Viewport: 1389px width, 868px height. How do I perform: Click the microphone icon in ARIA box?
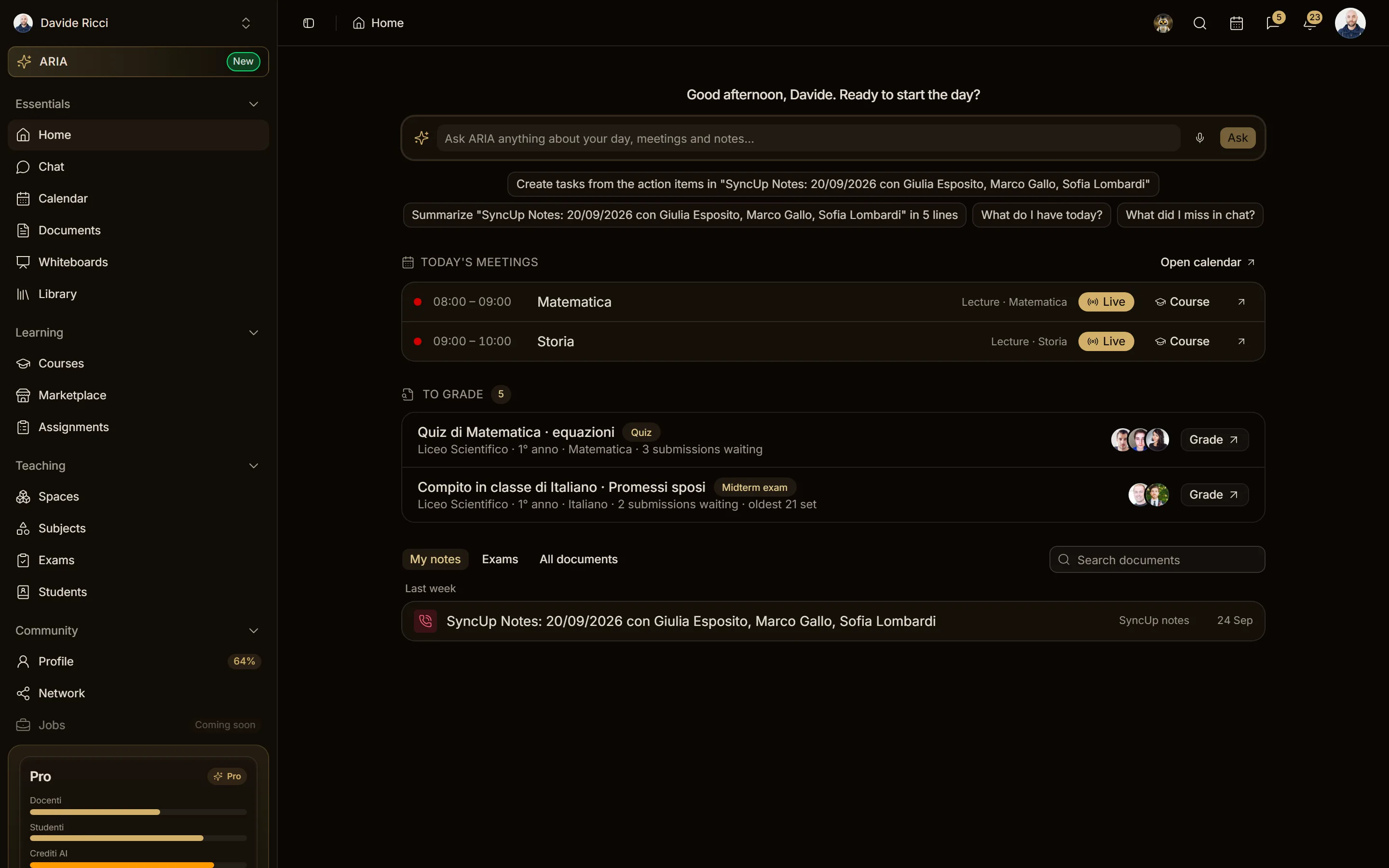tap(1199, 138)
